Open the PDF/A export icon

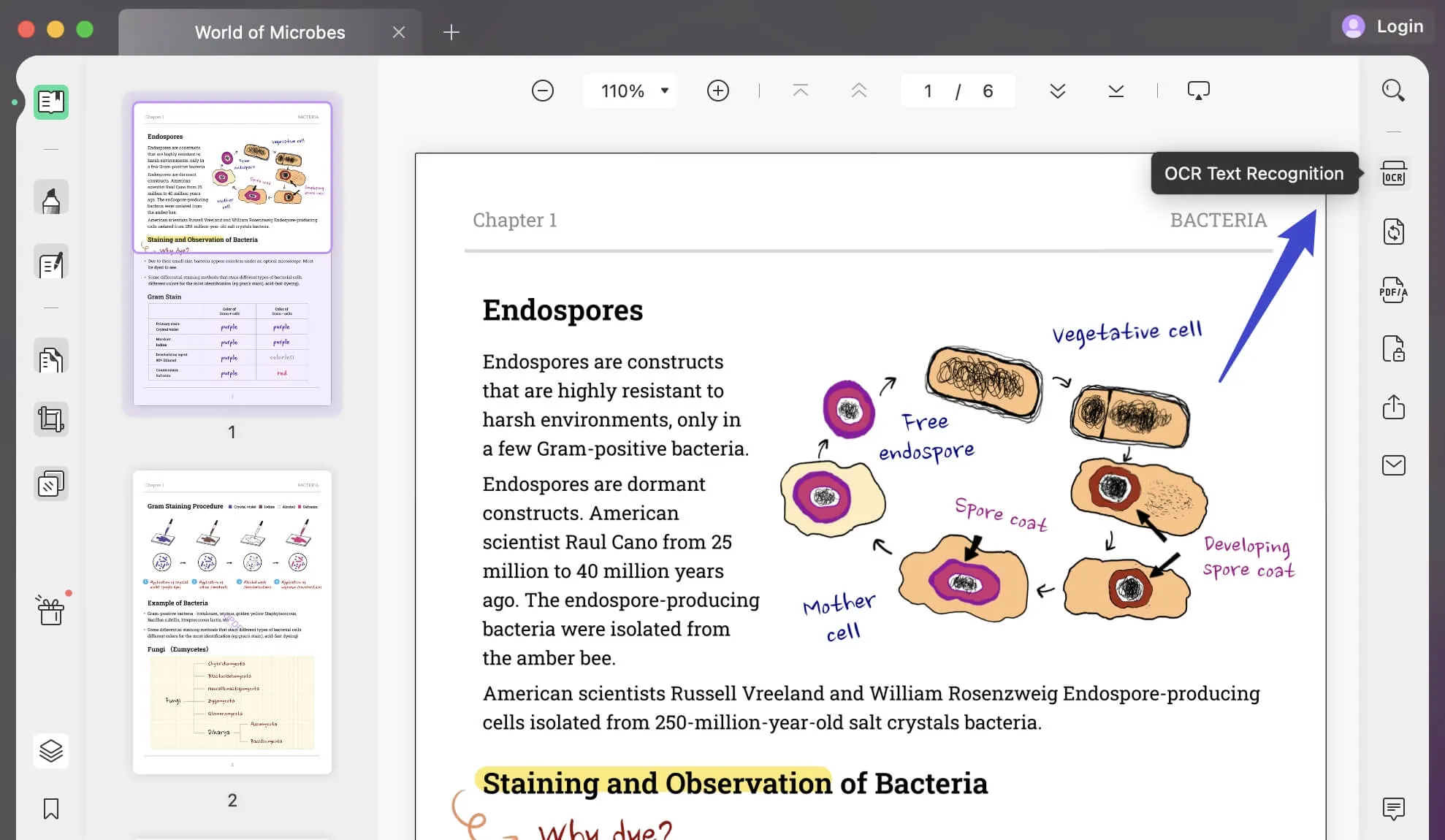coord(1393,291)
